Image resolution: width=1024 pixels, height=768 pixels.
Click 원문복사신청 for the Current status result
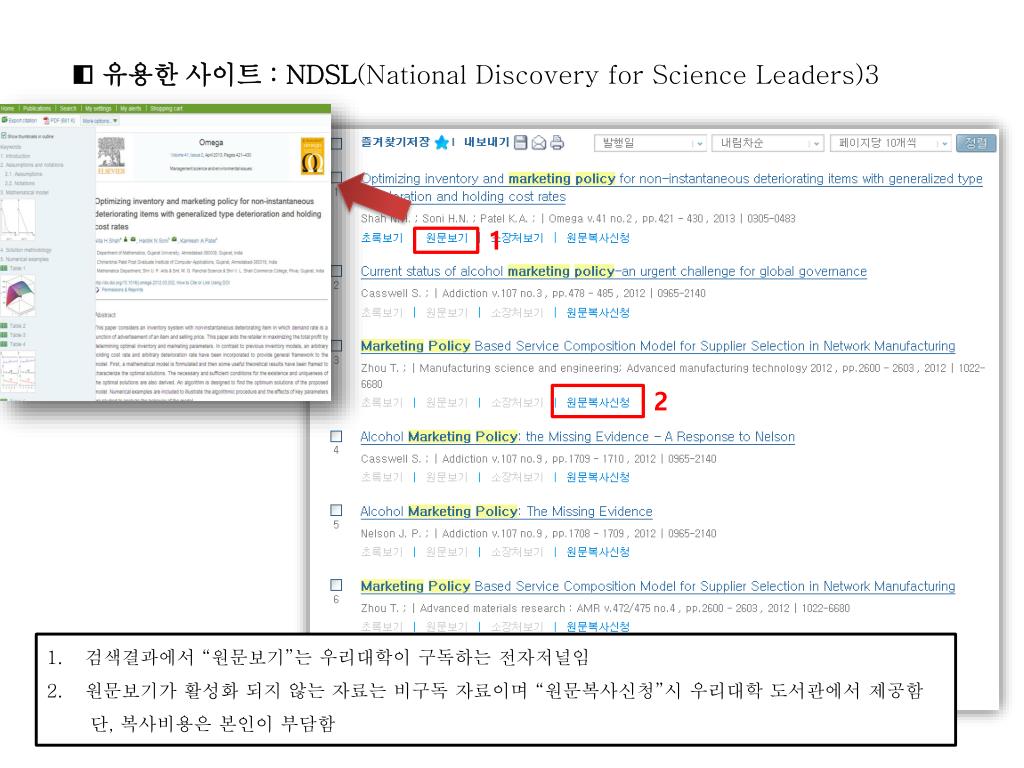(x=598, y=313)
